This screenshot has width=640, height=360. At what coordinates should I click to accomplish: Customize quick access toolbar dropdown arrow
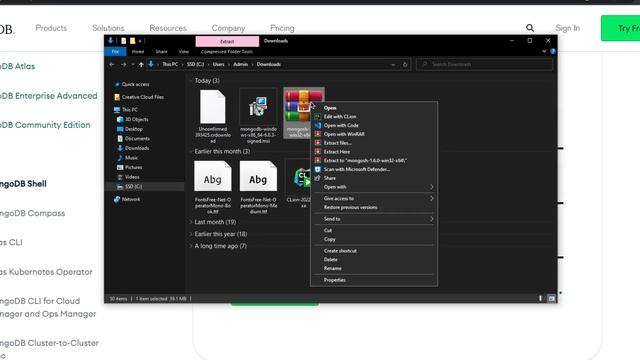tap(140, 41)
